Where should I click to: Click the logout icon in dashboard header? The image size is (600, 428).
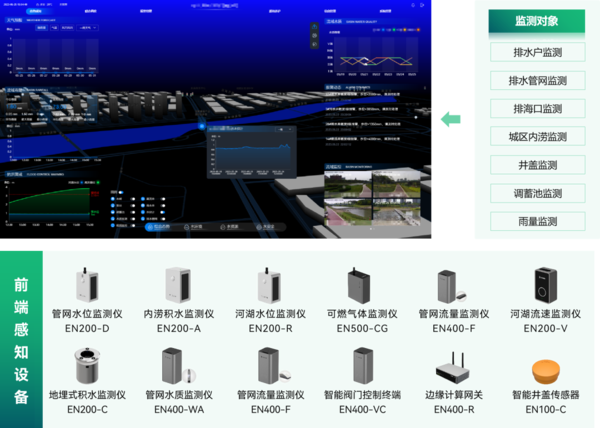click(422, 5)
